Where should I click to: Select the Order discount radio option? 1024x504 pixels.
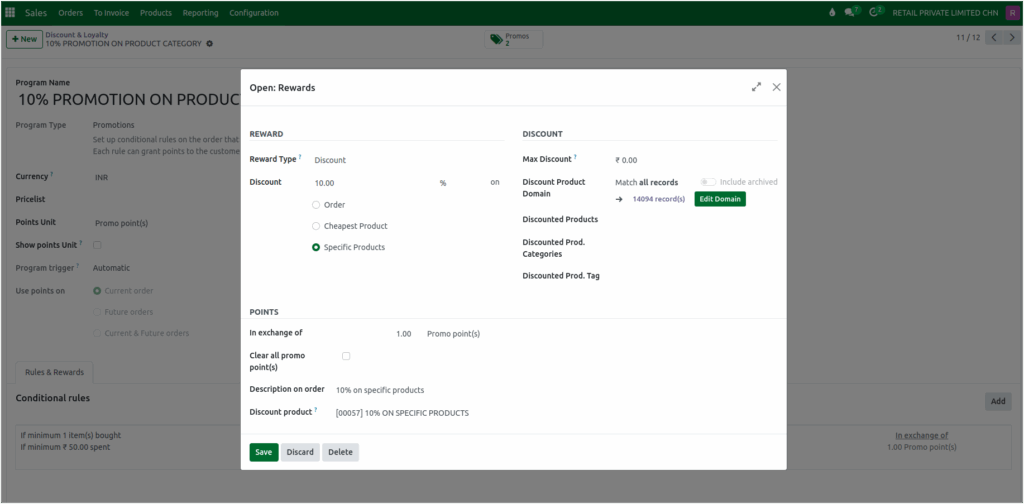(316, 205)
